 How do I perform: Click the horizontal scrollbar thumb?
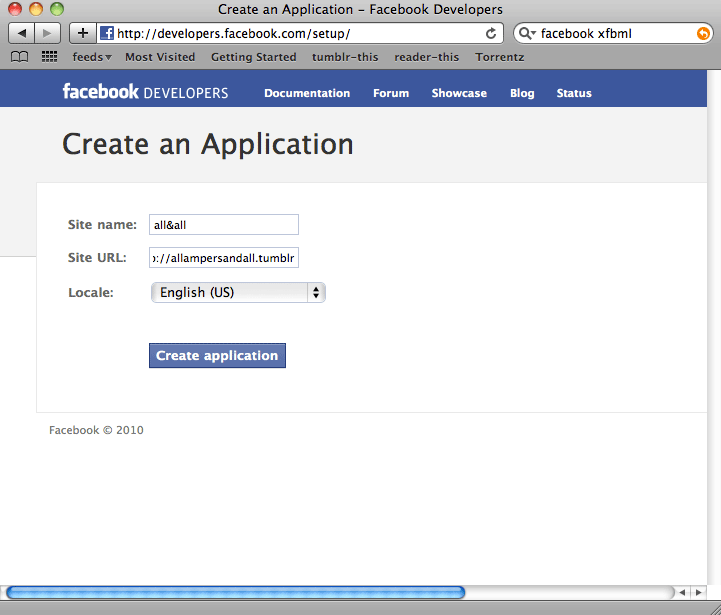pos(236,592)
